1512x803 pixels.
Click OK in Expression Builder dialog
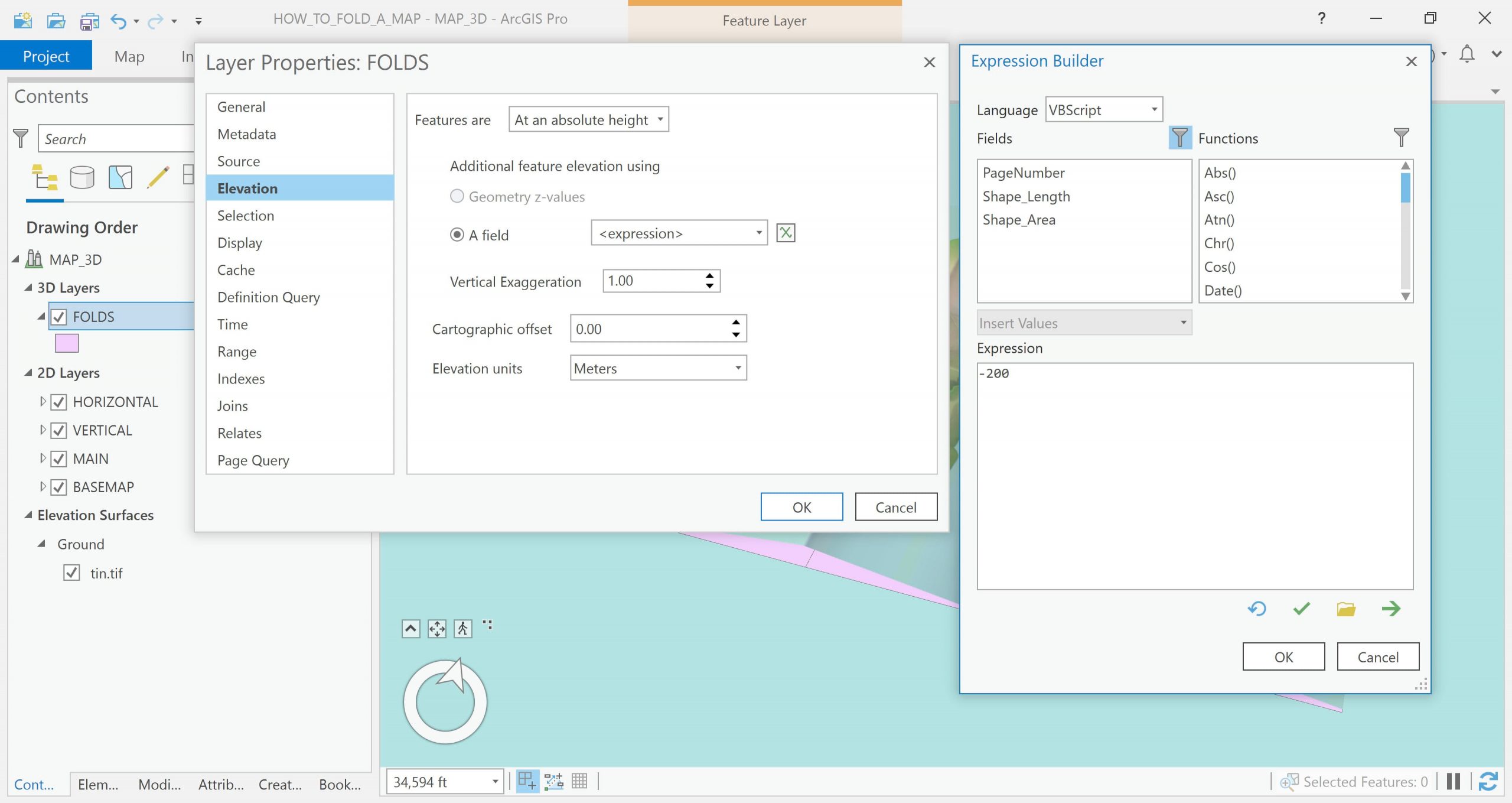(x=1283, y=656)
